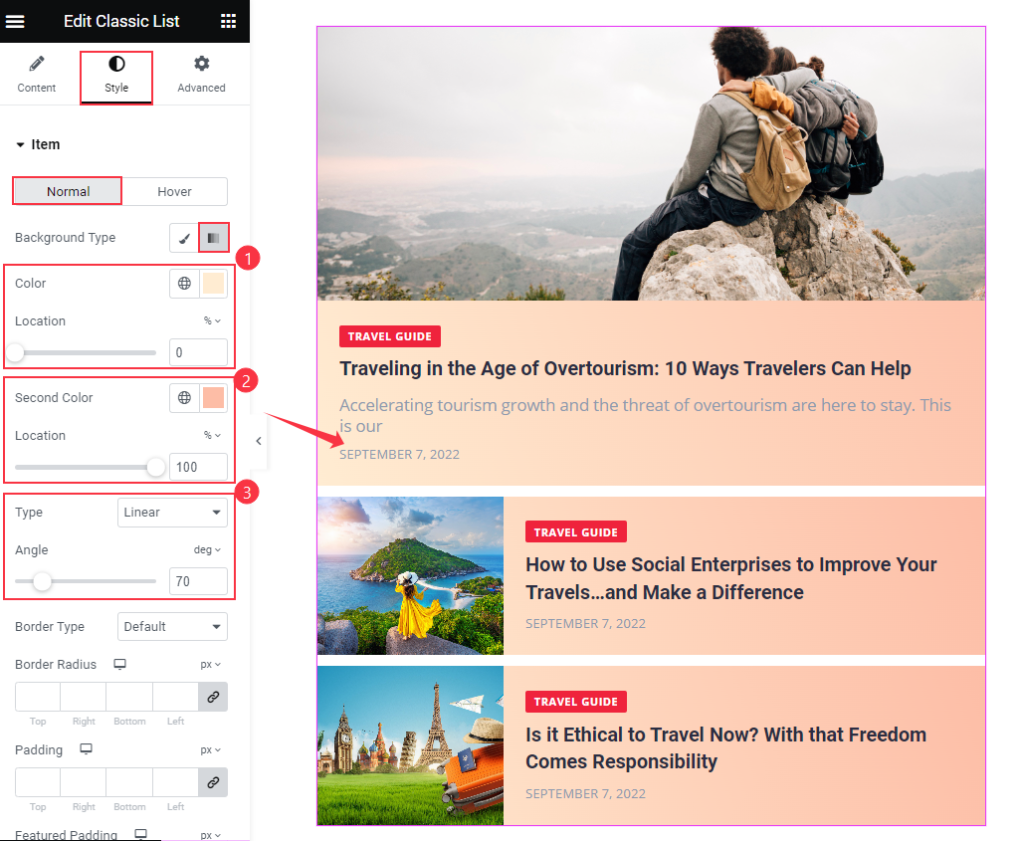Toggle Padding link values icon
This screenshot has width=1024, height=841.
pos(213,782)
